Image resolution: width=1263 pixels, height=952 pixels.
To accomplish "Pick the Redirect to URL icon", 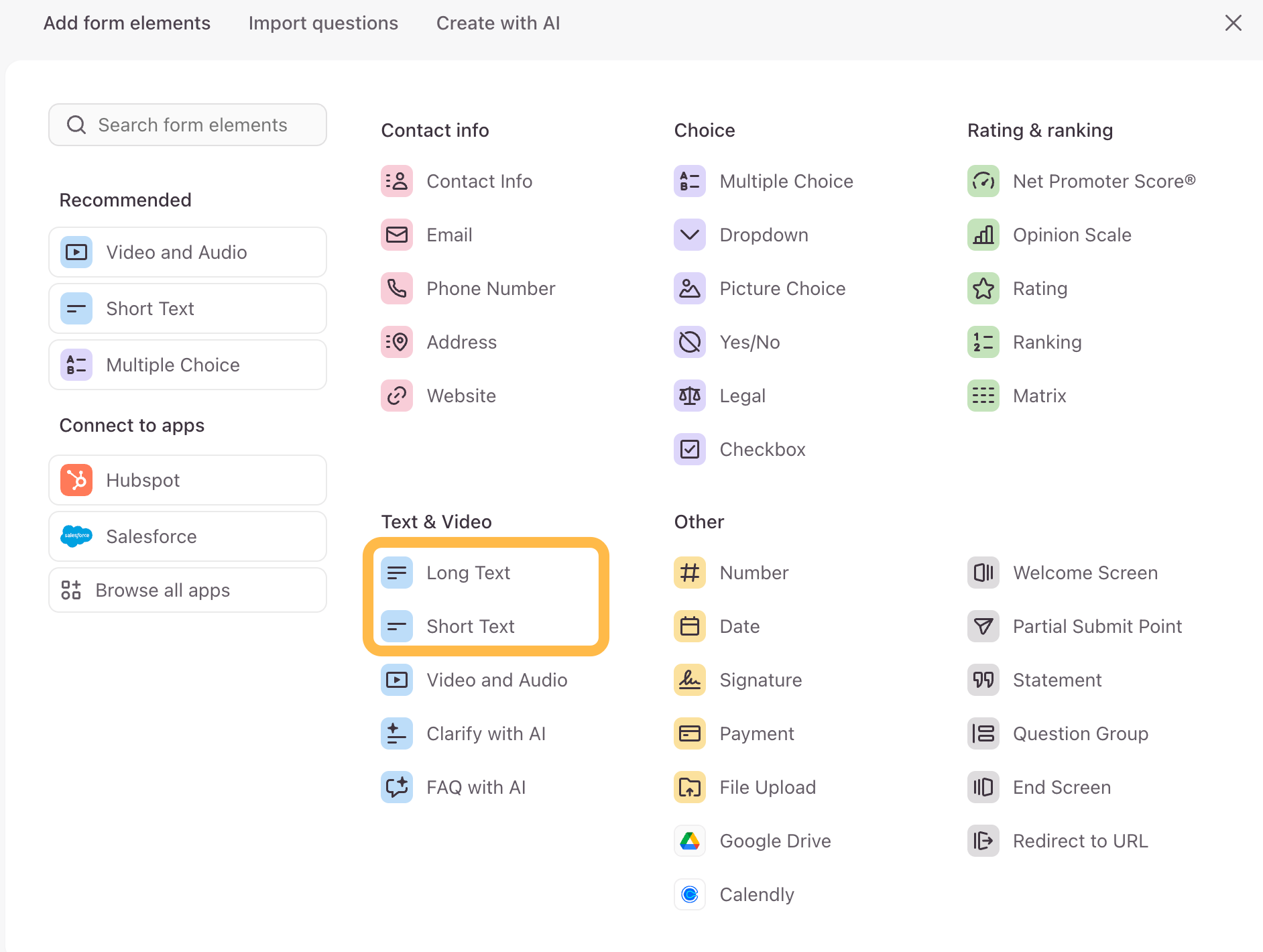I will pos(983,841).
